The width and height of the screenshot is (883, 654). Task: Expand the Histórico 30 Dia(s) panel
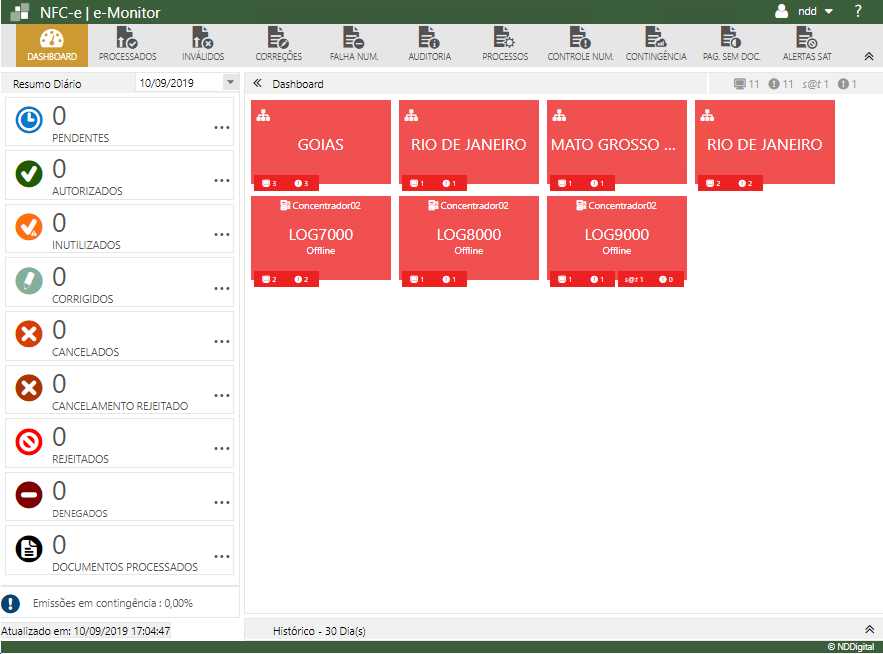click(x=868, y=630)
